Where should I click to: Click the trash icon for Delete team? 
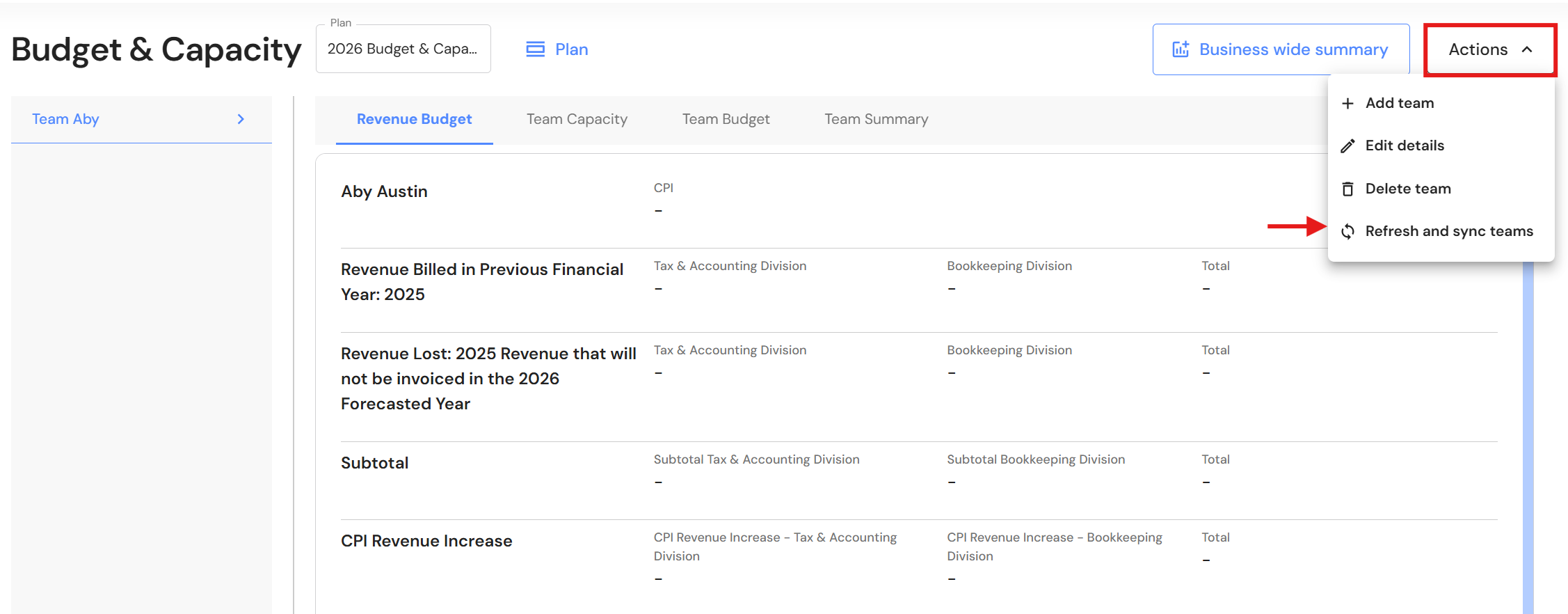coord(1347,189)
